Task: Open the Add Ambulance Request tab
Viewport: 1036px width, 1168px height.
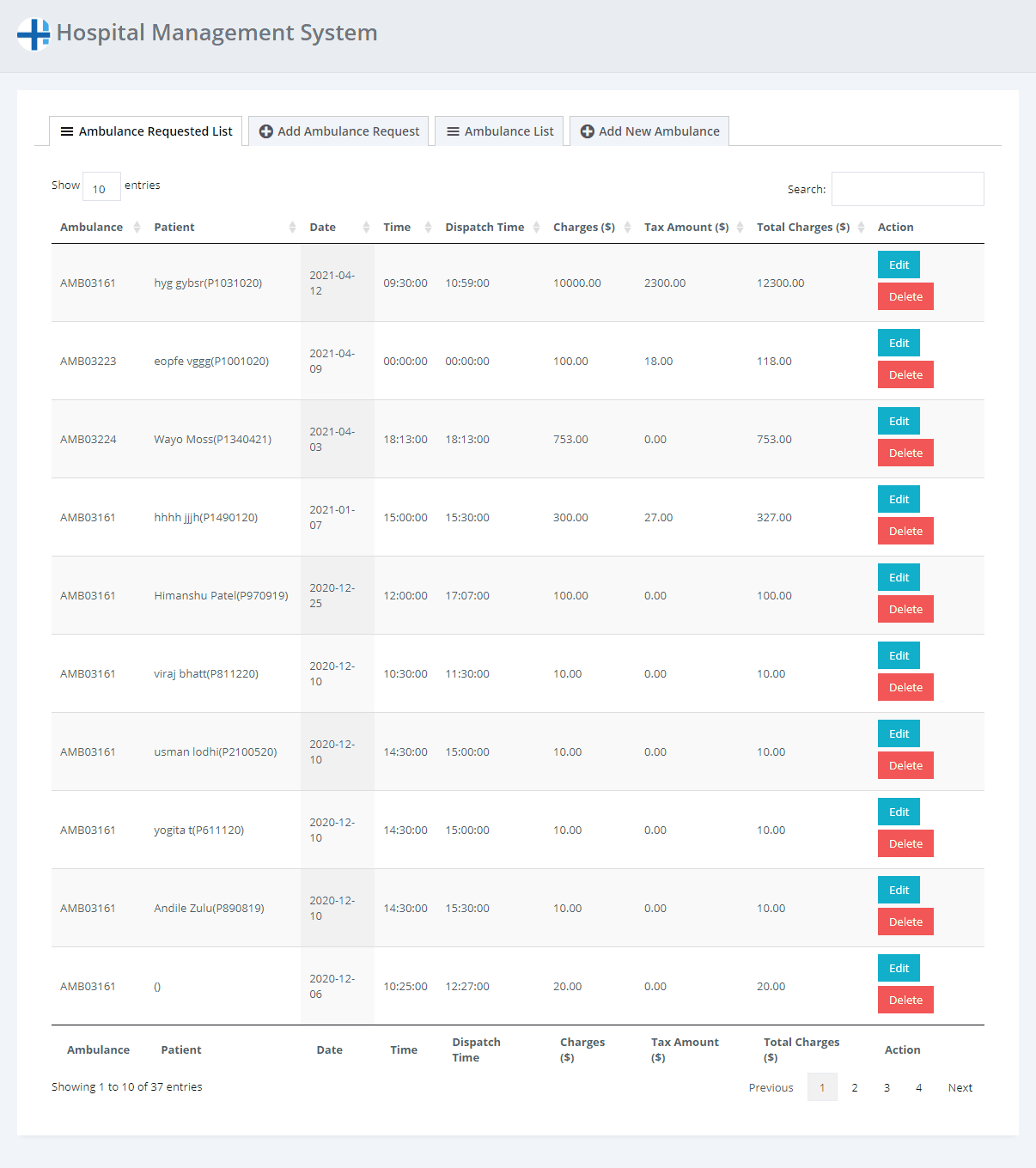Action: click(338, 131)
